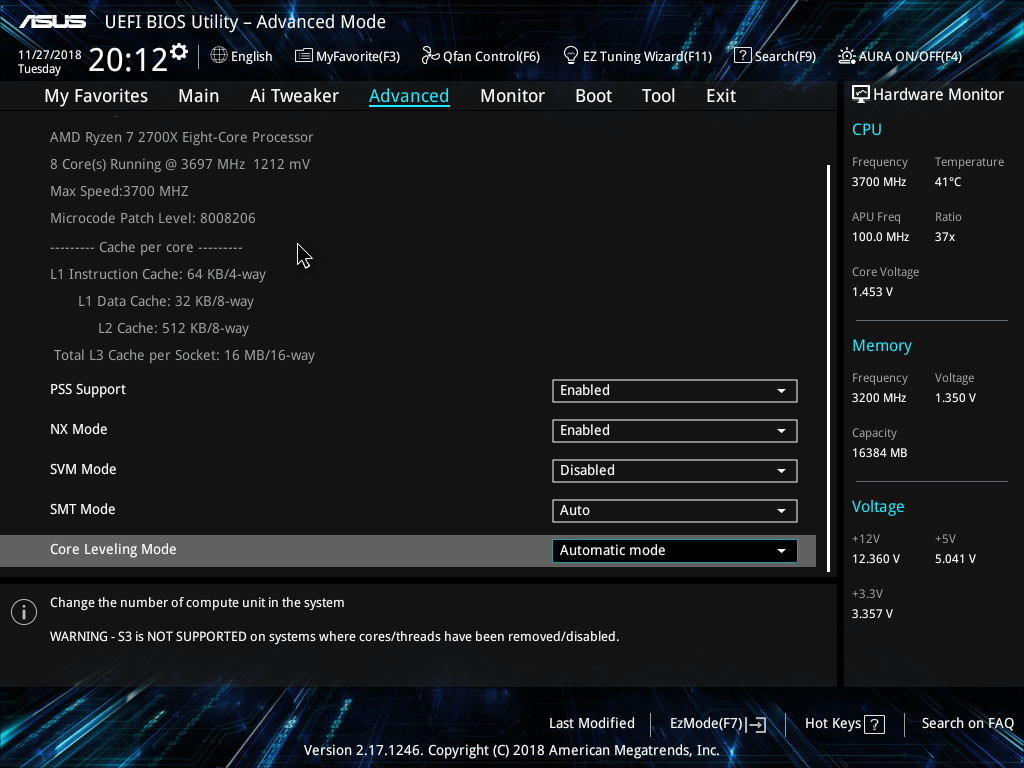The width and height of the screenshot is (1024, 768).
Task: Click the globe language icon
Action: coord(219,56)
